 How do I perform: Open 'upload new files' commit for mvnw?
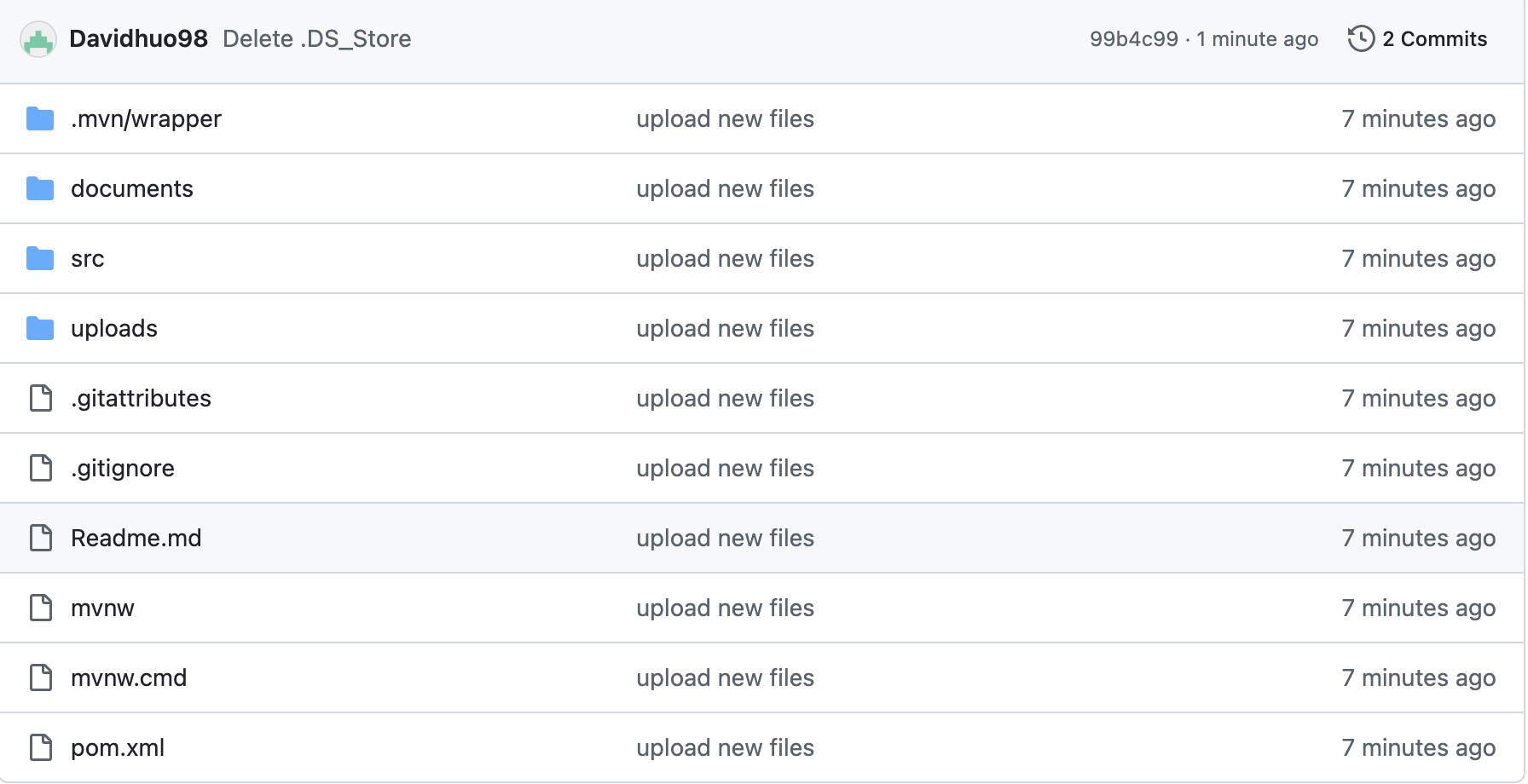coord(725,608)
